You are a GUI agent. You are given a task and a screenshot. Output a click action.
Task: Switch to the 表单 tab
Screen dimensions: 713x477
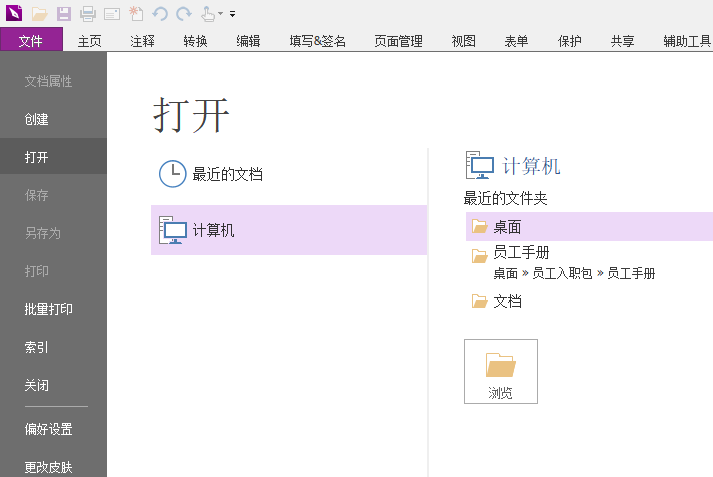[516, 41]
